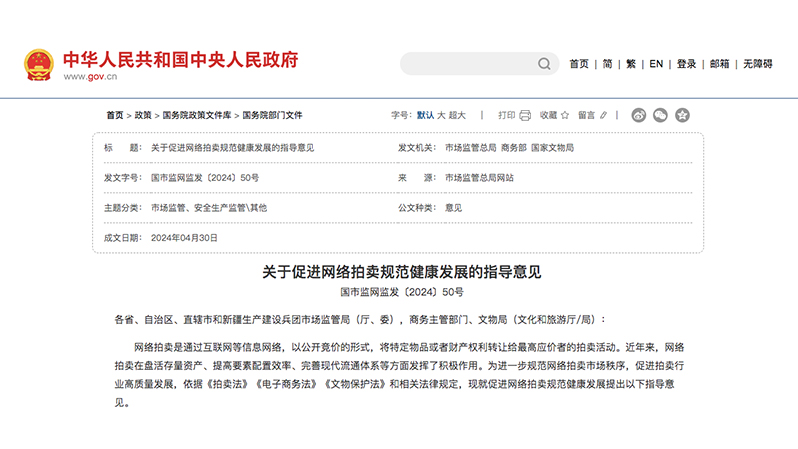Image resolution: width=798 pixels, height=449 pixels.
Task: Click the document number under the heading
Action: 402,292
